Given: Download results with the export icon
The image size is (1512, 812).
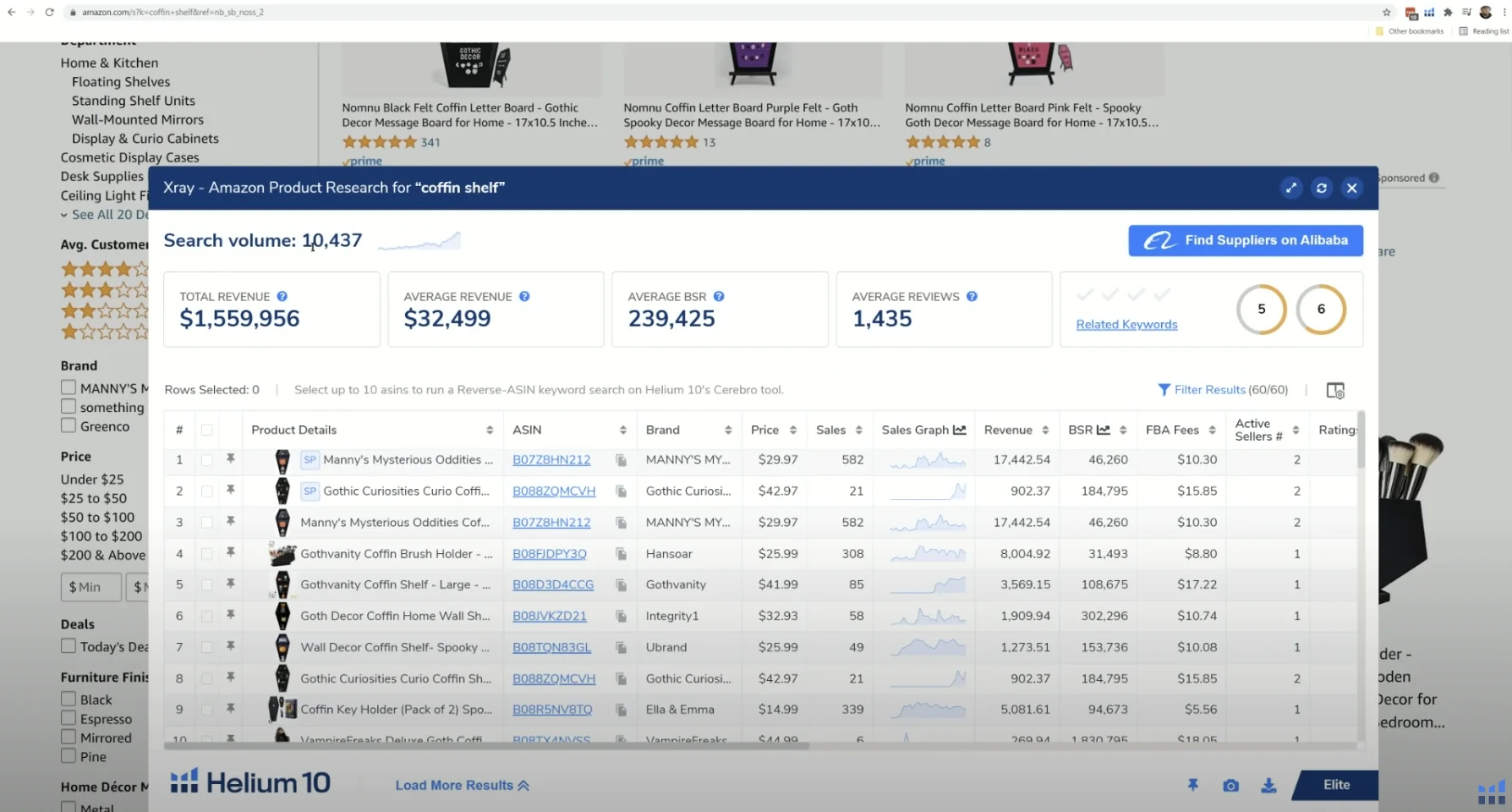Looking at the screenshot, I should [1268, 786].
